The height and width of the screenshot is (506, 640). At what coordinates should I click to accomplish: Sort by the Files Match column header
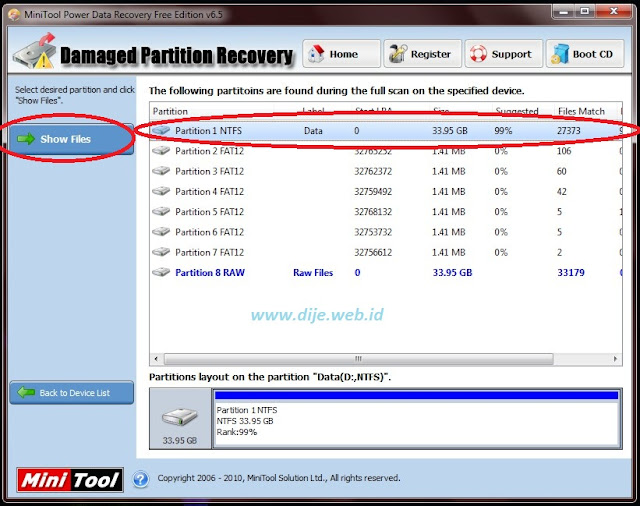click(x=581, y=111)
